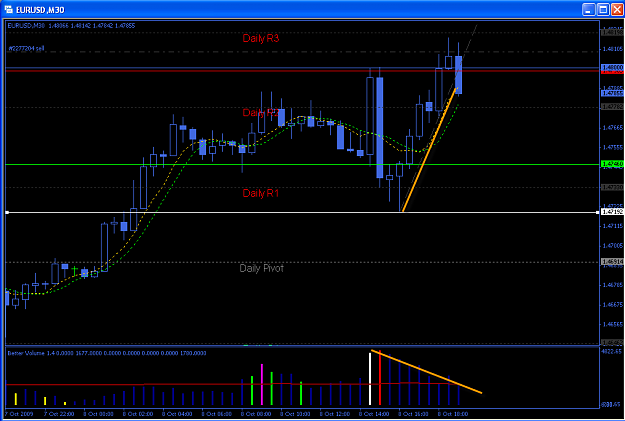
Task: Click the green 1.47460 price tag
Action: 612,164
